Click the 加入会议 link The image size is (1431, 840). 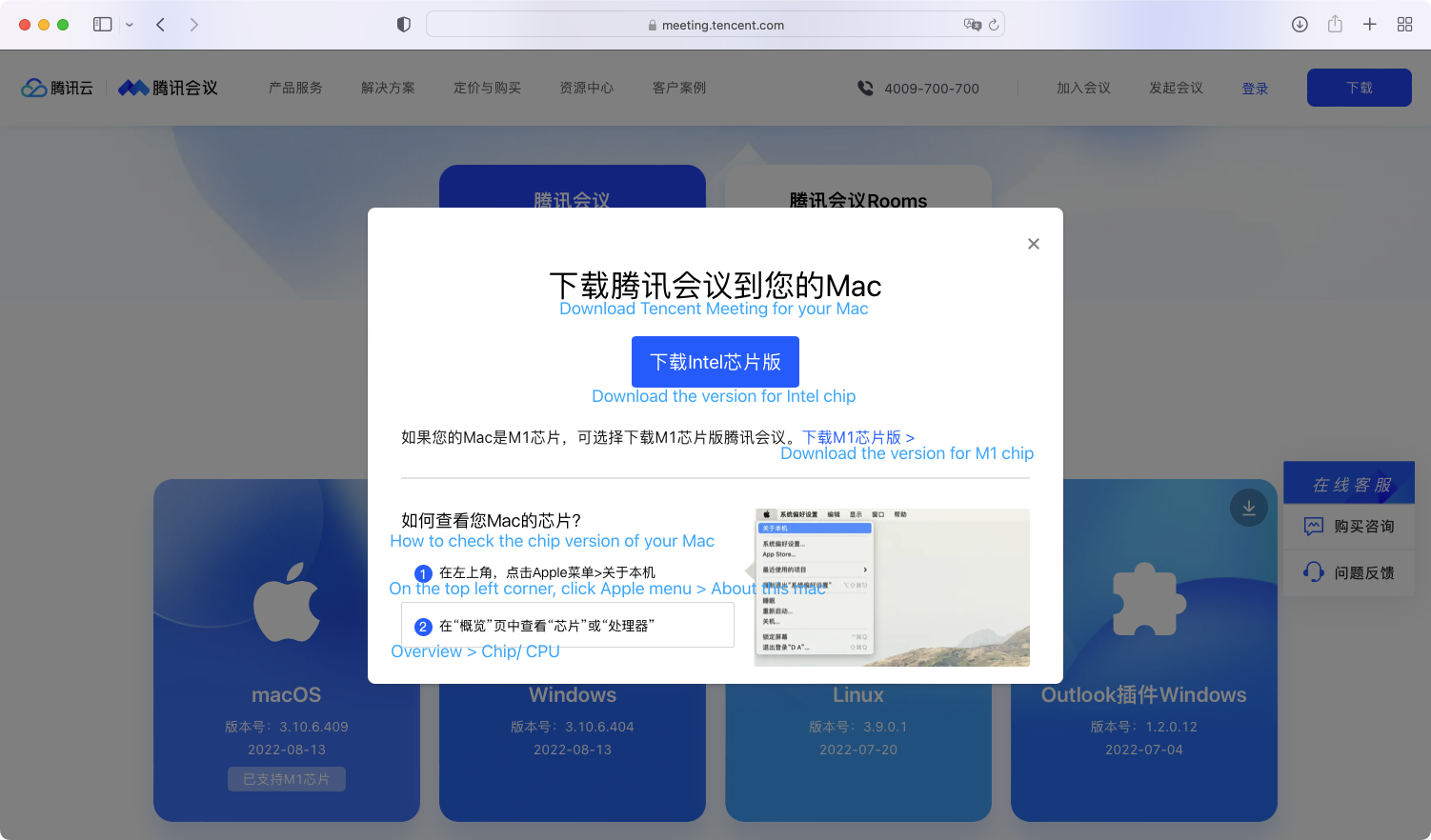pos(1083,88)
